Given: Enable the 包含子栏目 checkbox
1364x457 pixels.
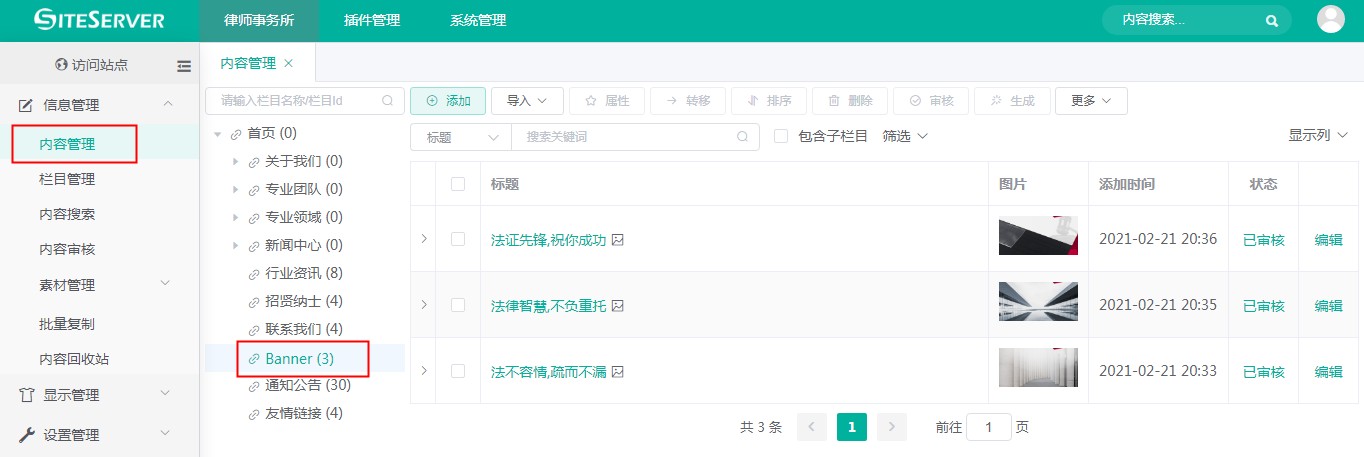Looking at the screenshot, I should tap(781, 136).
